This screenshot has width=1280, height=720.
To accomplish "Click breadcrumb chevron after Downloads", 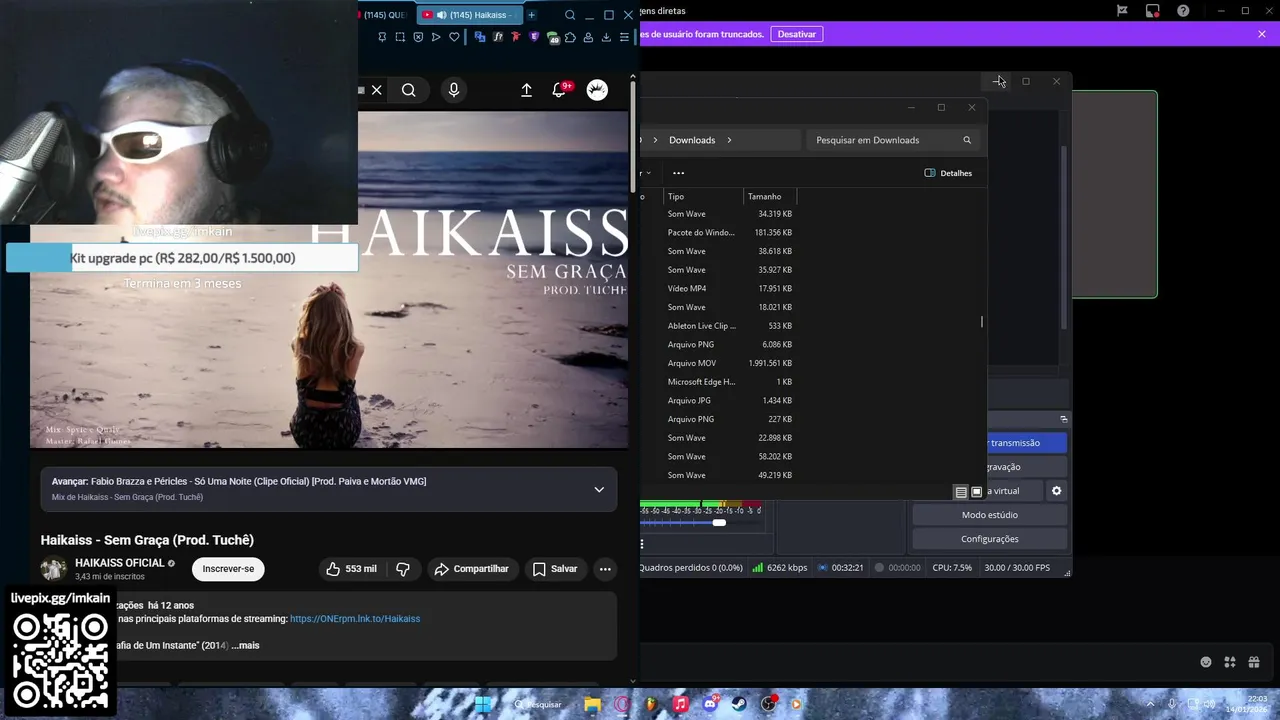I will point(729,140).
